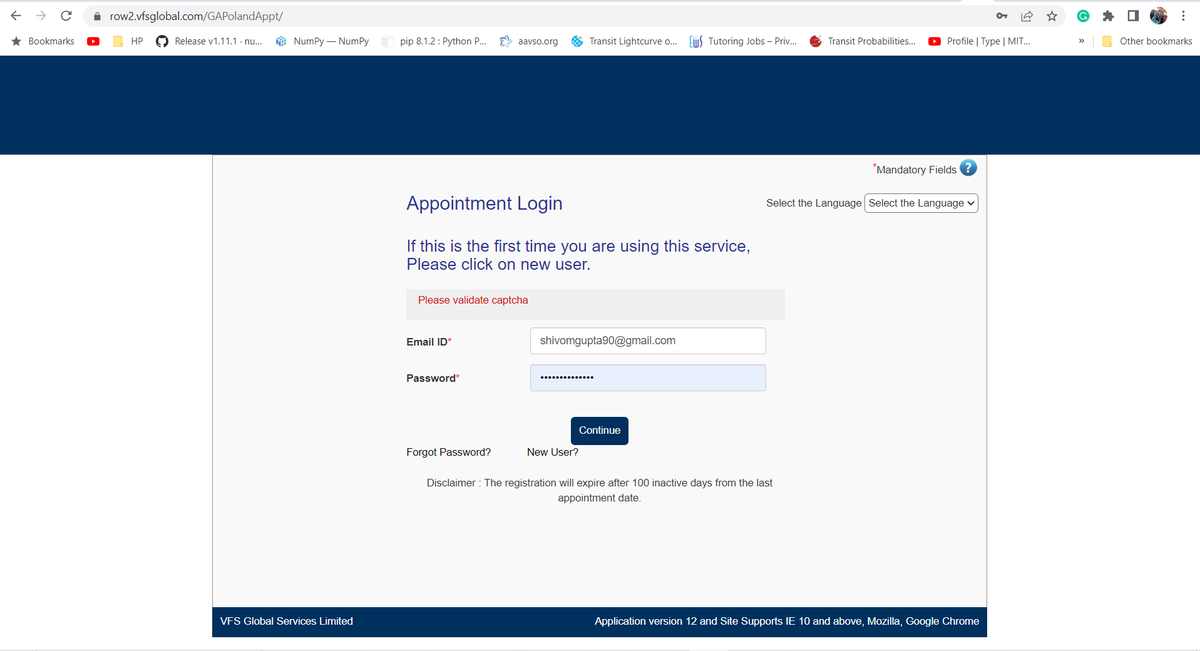Reload the page with refresh icon
Image resolution: width=1200 pixels, height=651 pixels.
coord(66,16)
